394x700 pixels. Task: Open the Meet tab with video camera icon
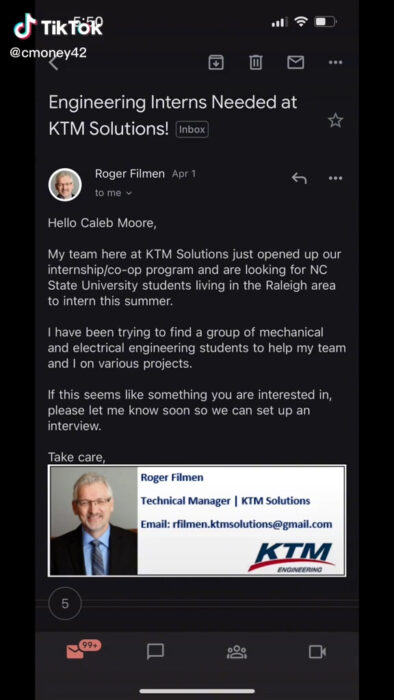[318, 652]
